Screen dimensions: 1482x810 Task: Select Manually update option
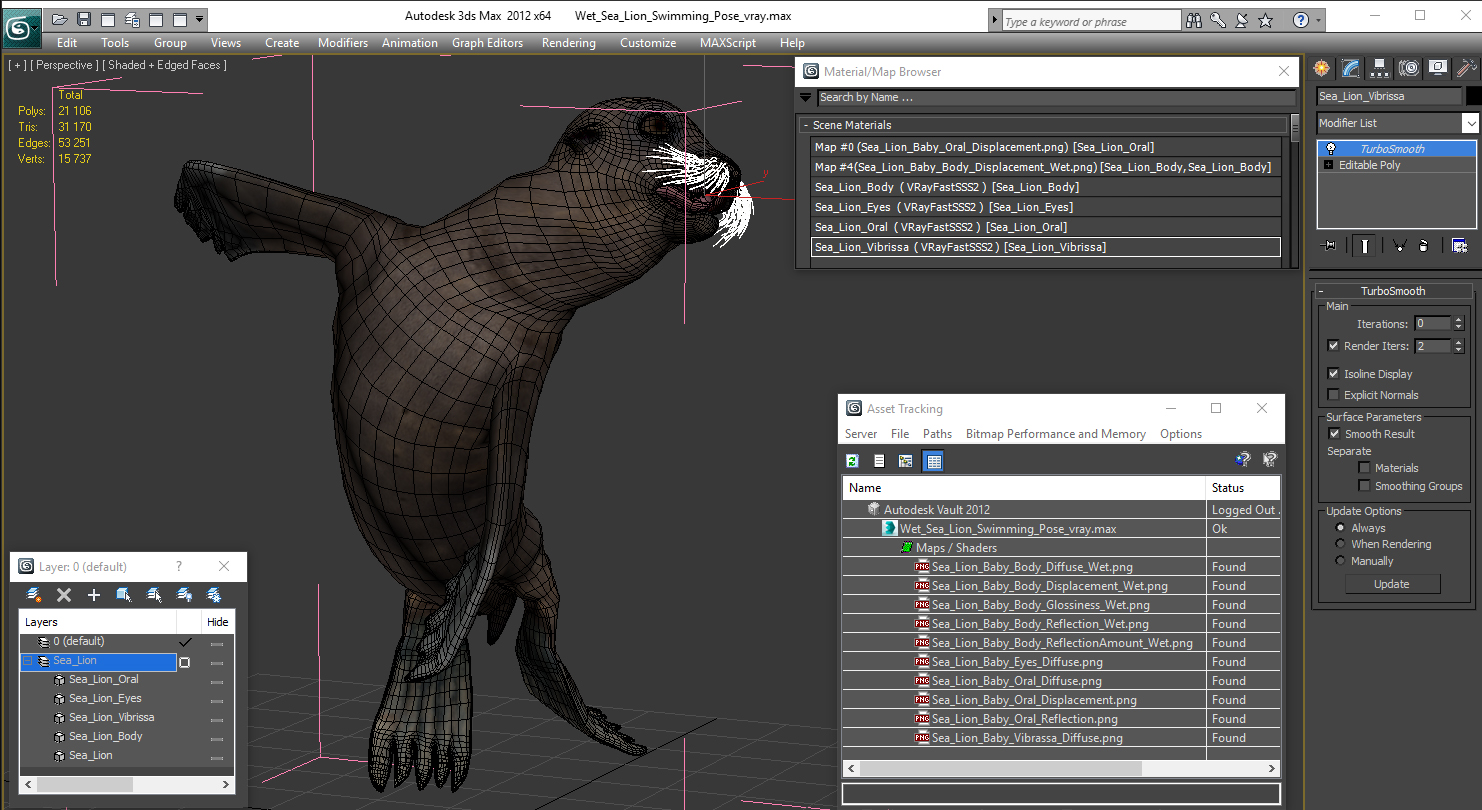click(1340, 561)
